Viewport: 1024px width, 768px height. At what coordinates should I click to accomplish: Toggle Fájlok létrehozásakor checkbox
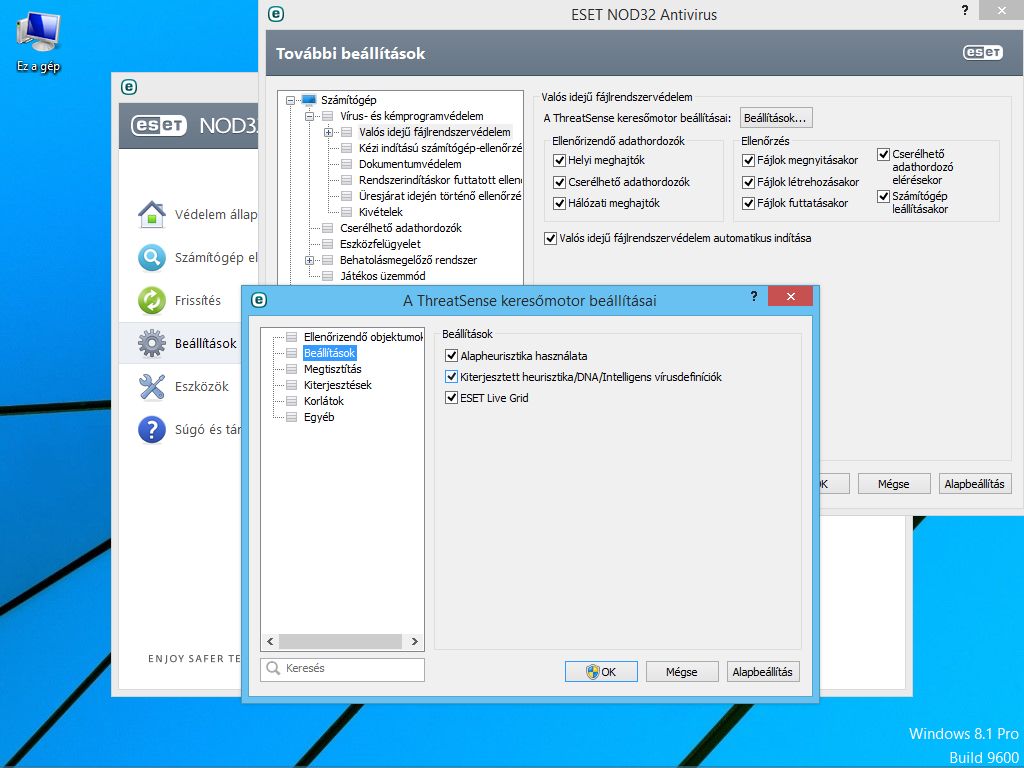coord(748,182)
